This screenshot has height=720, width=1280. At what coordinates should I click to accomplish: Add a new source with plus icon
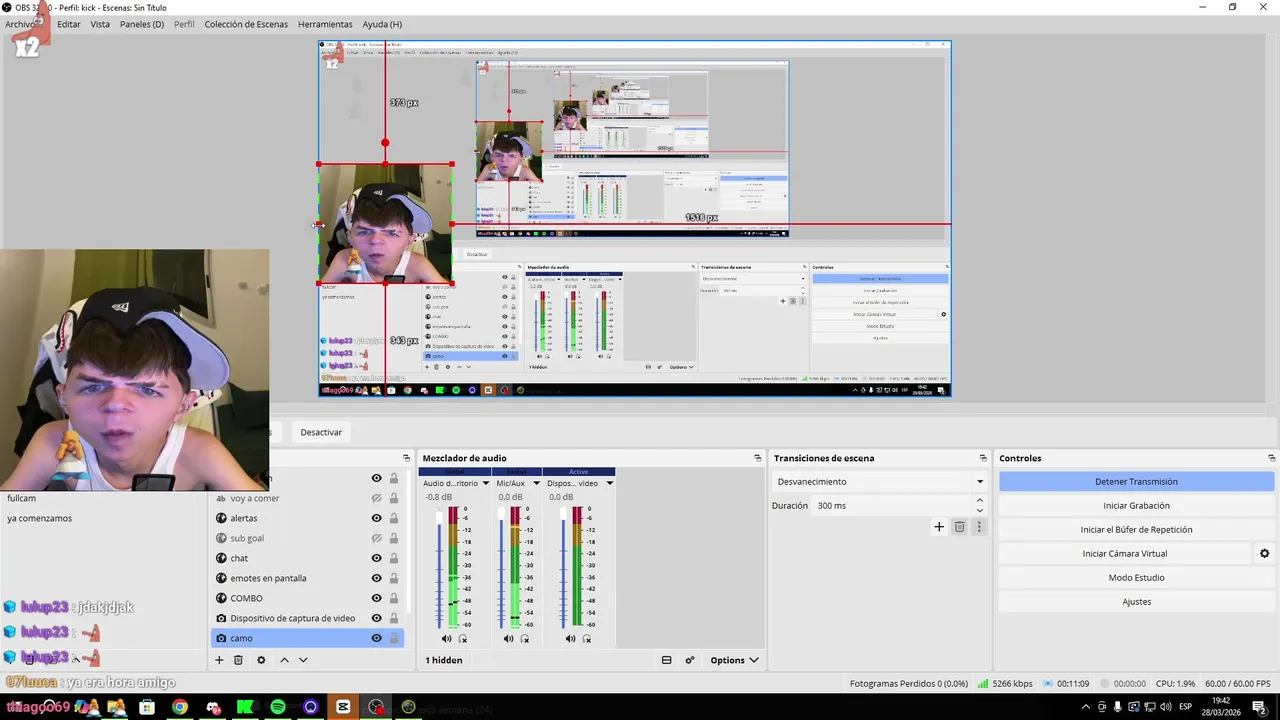pyautogui.click(x=219, y=660)
